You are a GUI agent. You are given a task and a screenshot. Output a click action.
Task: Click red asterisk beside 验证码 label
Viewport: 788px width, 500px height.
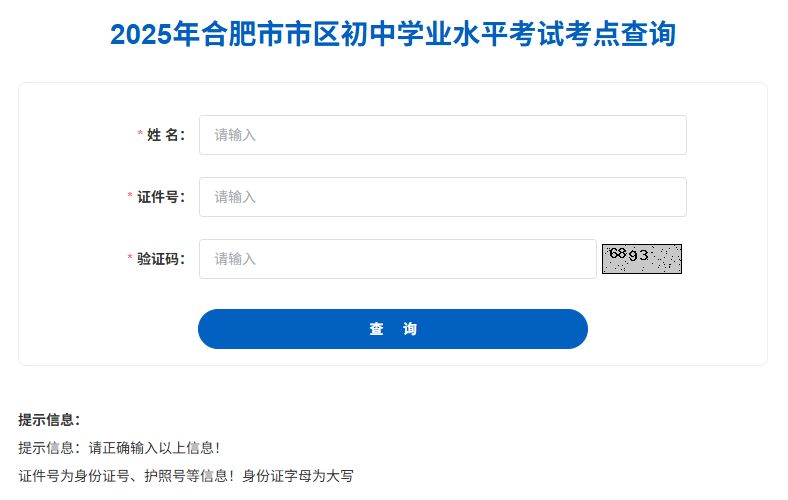[130, 258]
